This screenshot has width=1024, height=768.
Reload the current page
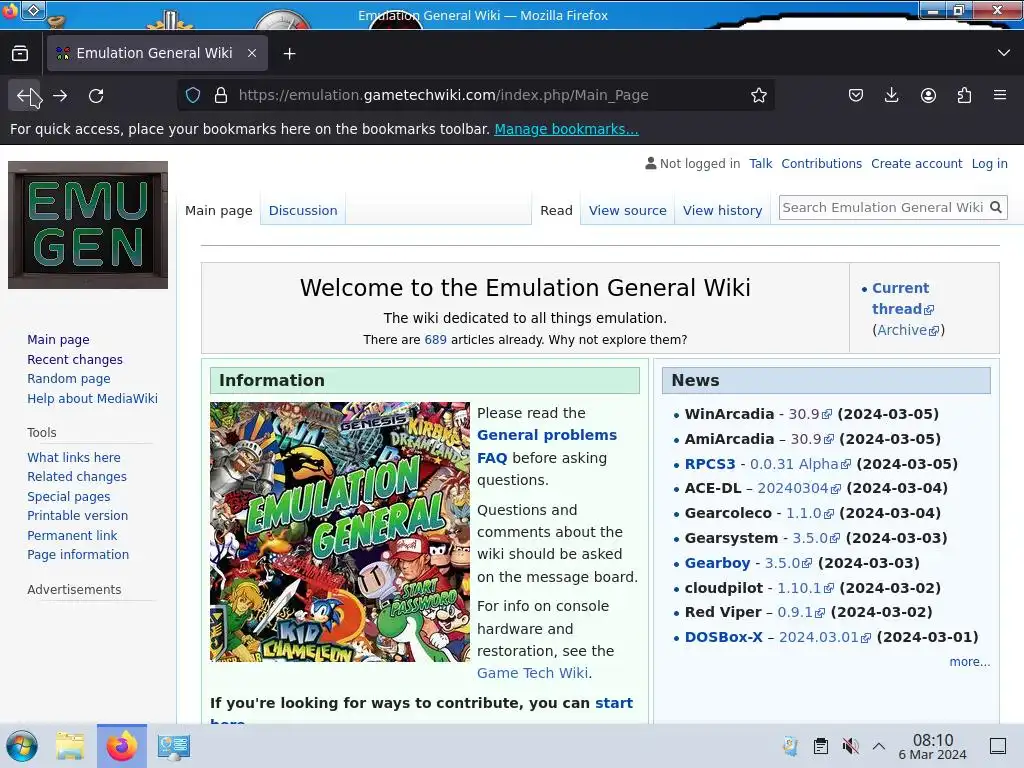tap(96, 96)
